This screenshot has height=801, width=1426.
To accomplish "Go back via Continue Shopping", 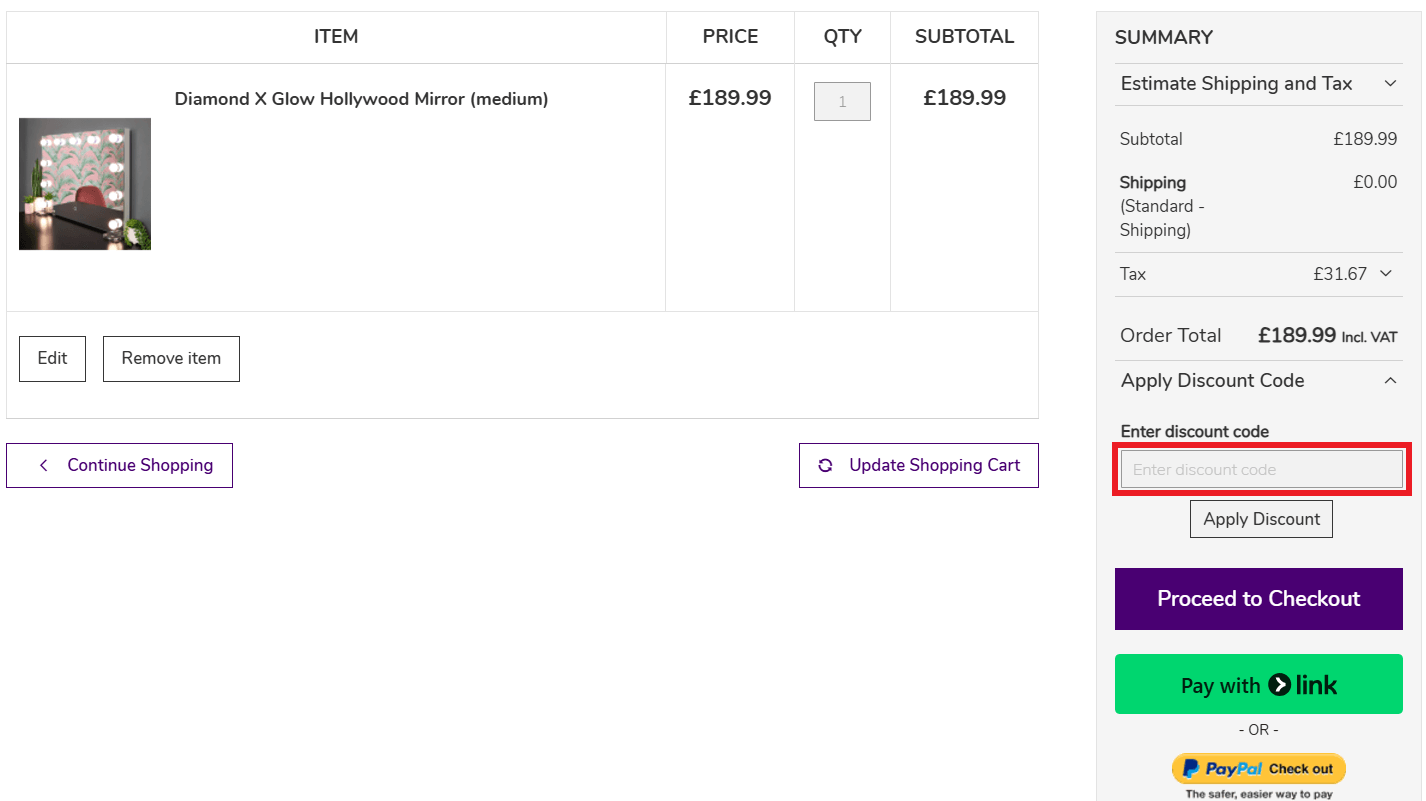I will coord(119,465).
